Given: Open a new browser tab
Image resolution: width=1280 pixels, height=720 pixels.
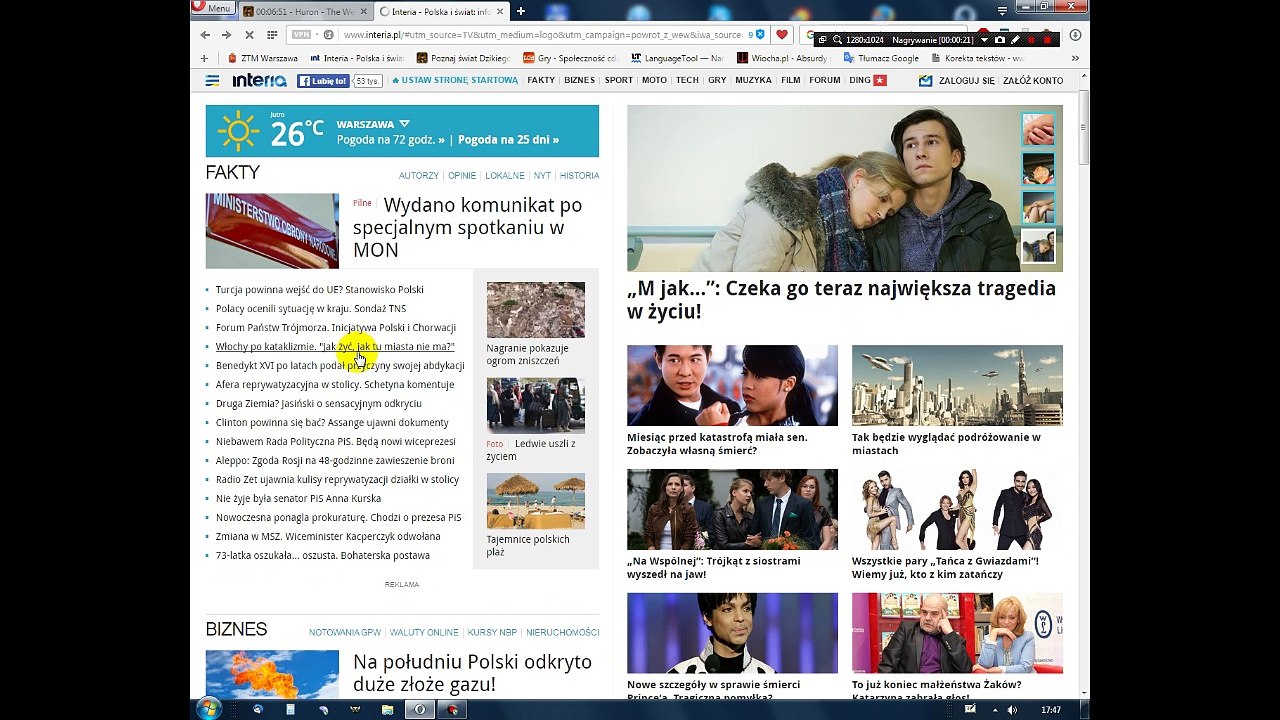Looking at the screenshot, I should 520,11.
